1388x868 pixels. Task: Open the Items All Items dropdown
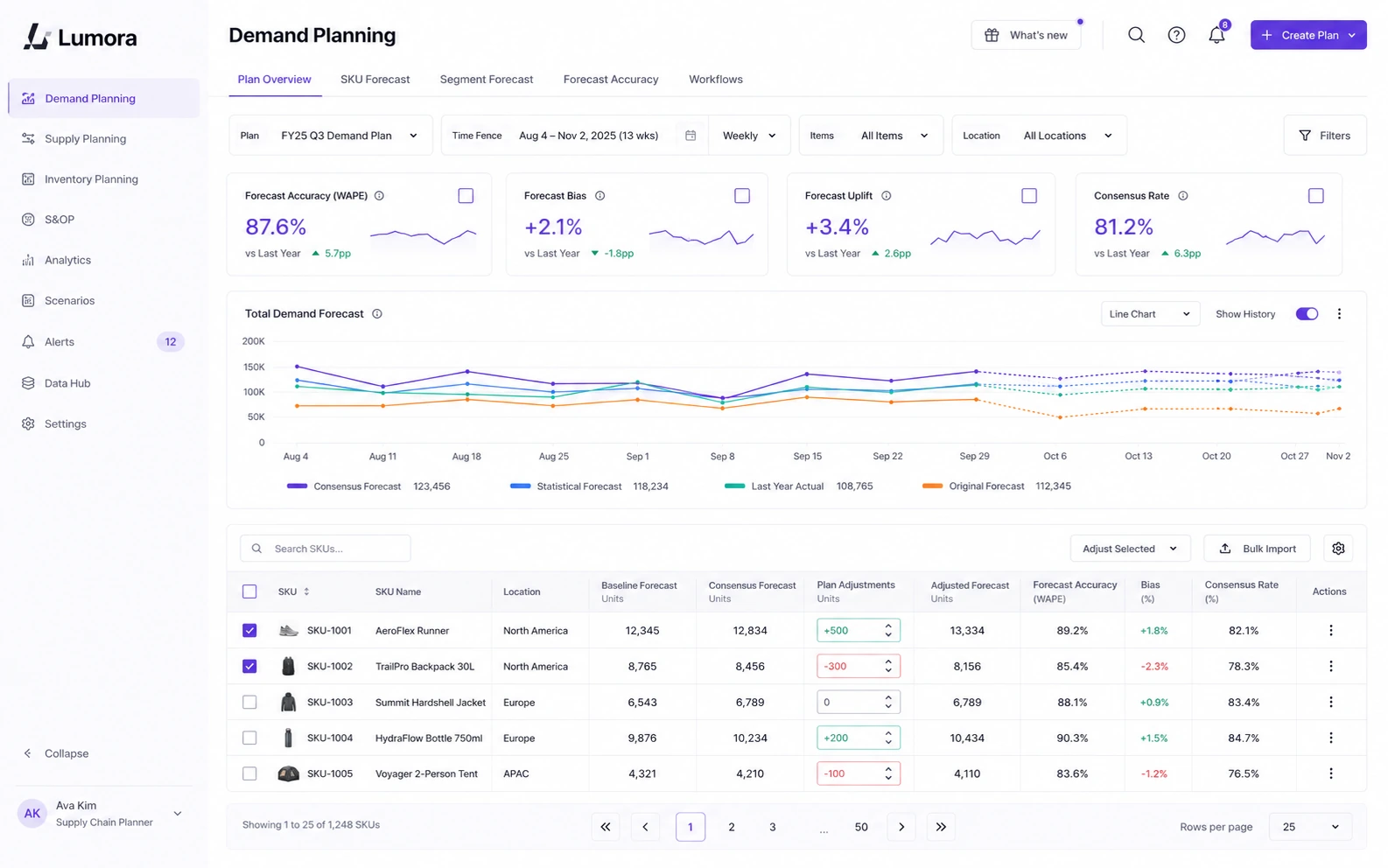pyautogui.click(x=871, y=136)
